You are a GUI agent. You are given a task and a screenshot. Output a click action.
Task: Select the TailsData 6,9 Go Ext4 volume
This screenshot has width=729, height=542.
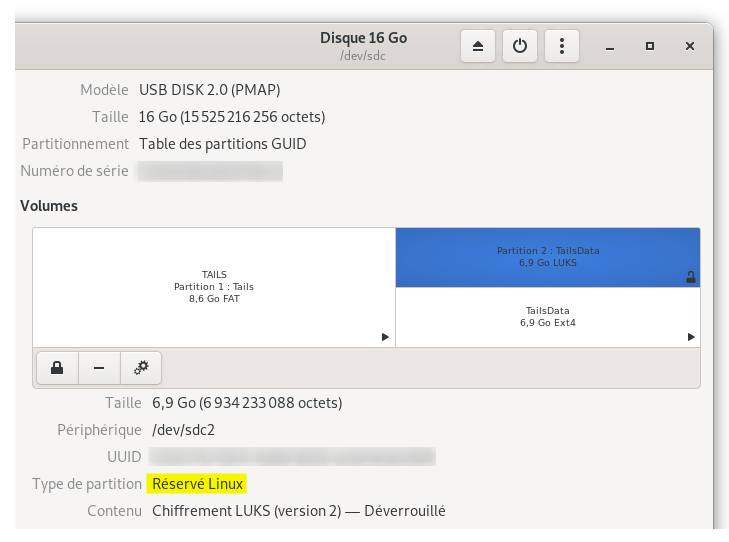(548, 317)
